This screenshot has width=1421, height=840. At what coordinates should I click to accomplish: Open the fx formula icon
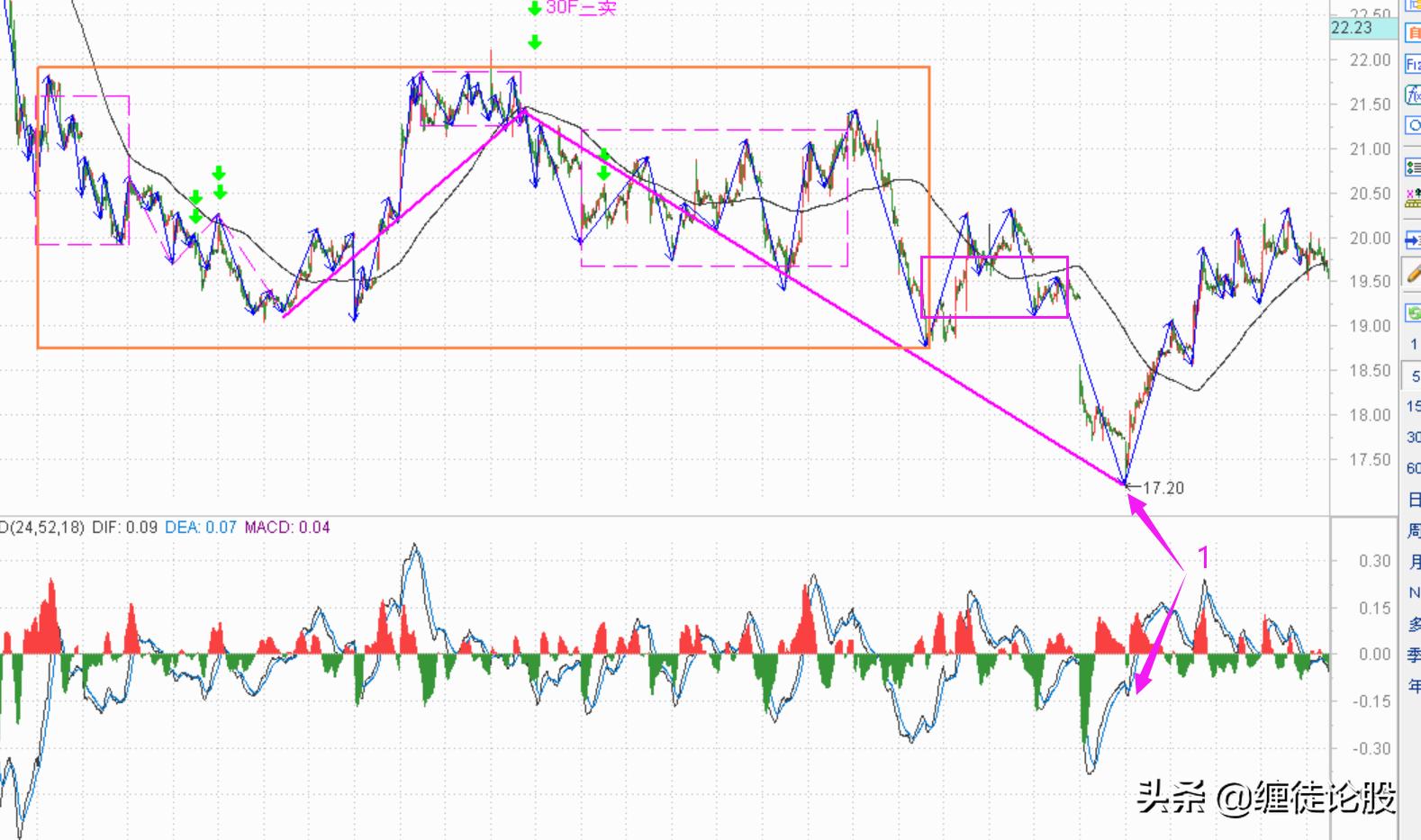click(1413, 95)
